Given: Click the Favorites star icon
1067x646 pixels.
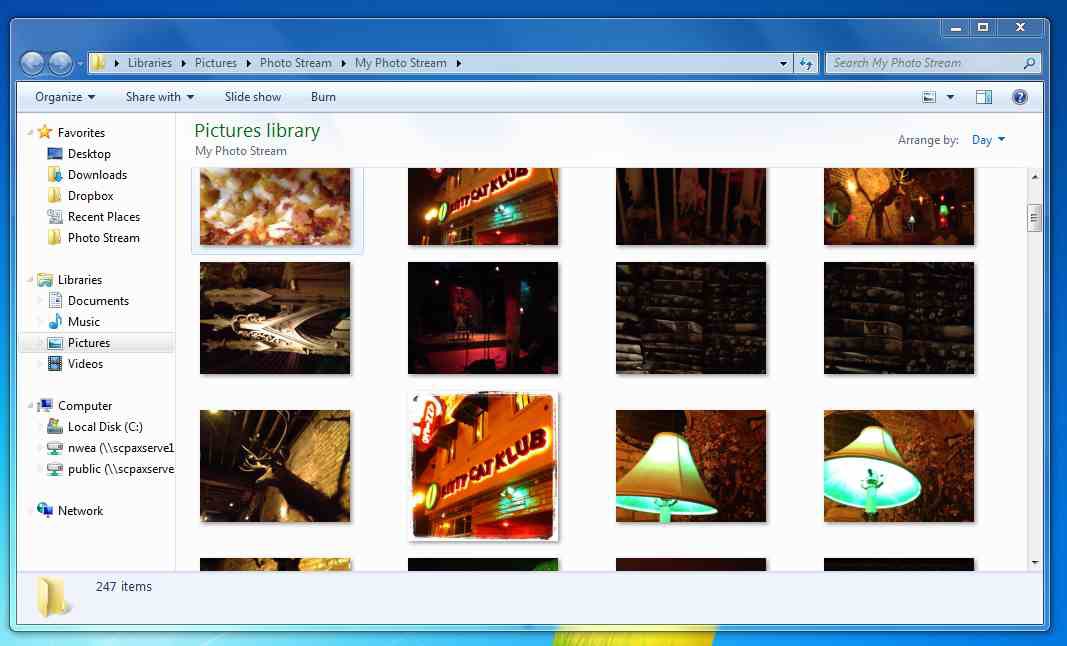Looking at the screenshot, I should (45, 132).
